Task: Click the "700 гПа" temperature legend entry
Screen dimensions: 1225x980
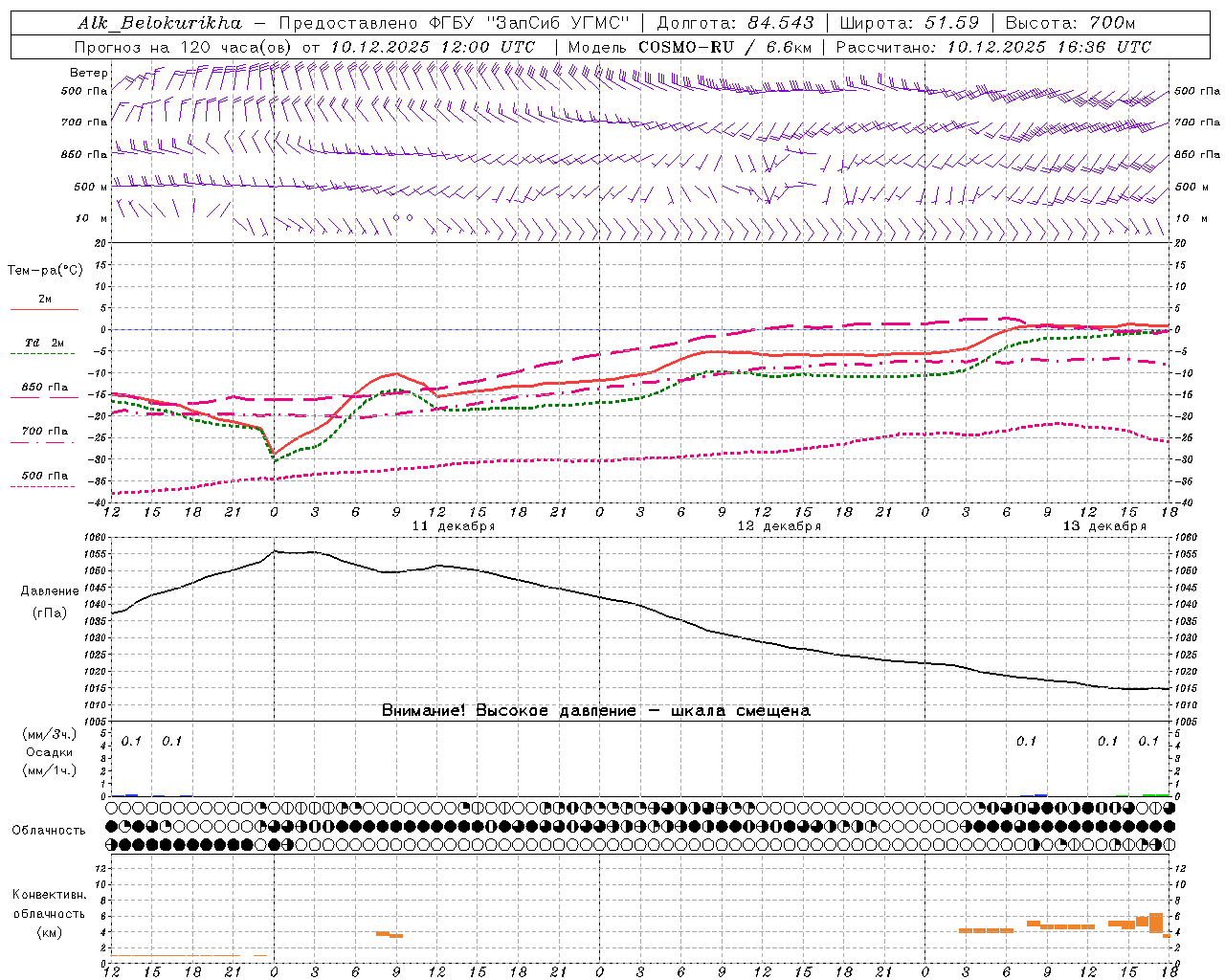Action: [45, 432]
